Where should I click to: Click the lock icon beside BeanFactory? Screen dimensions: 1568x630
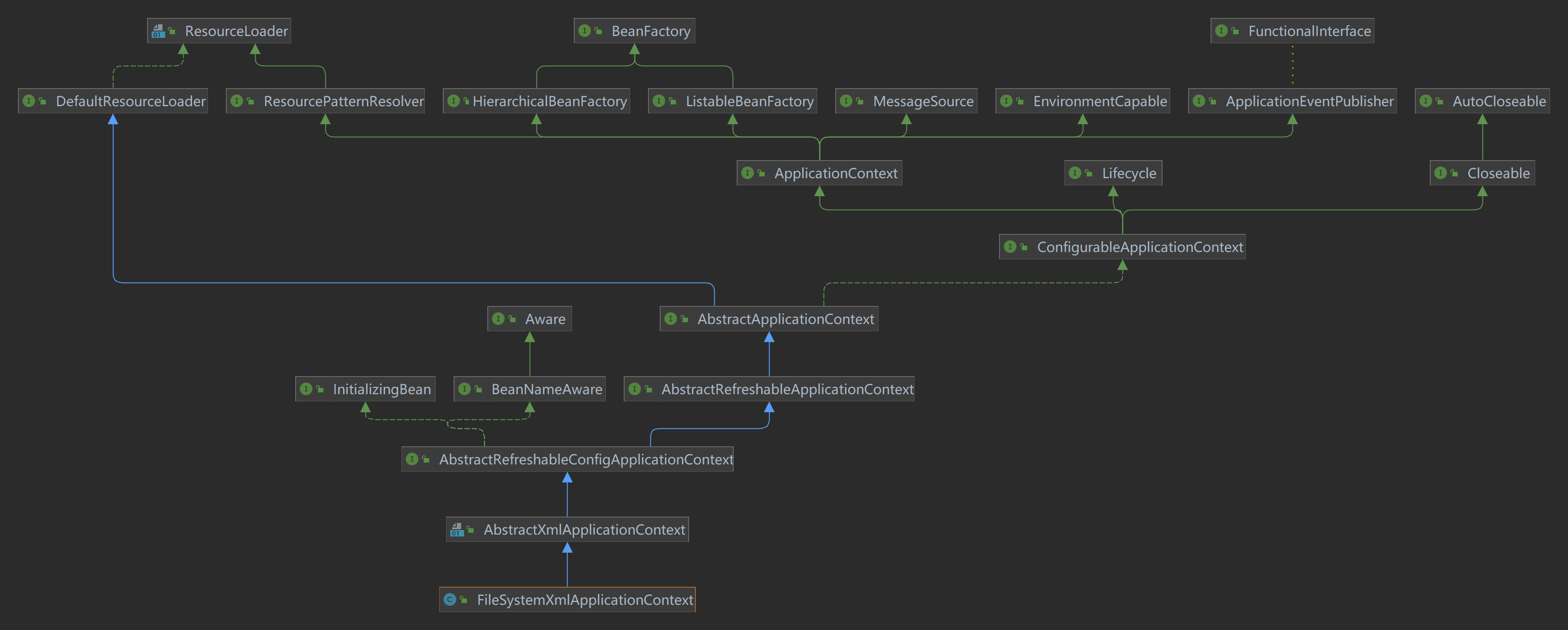coord(598,31)
